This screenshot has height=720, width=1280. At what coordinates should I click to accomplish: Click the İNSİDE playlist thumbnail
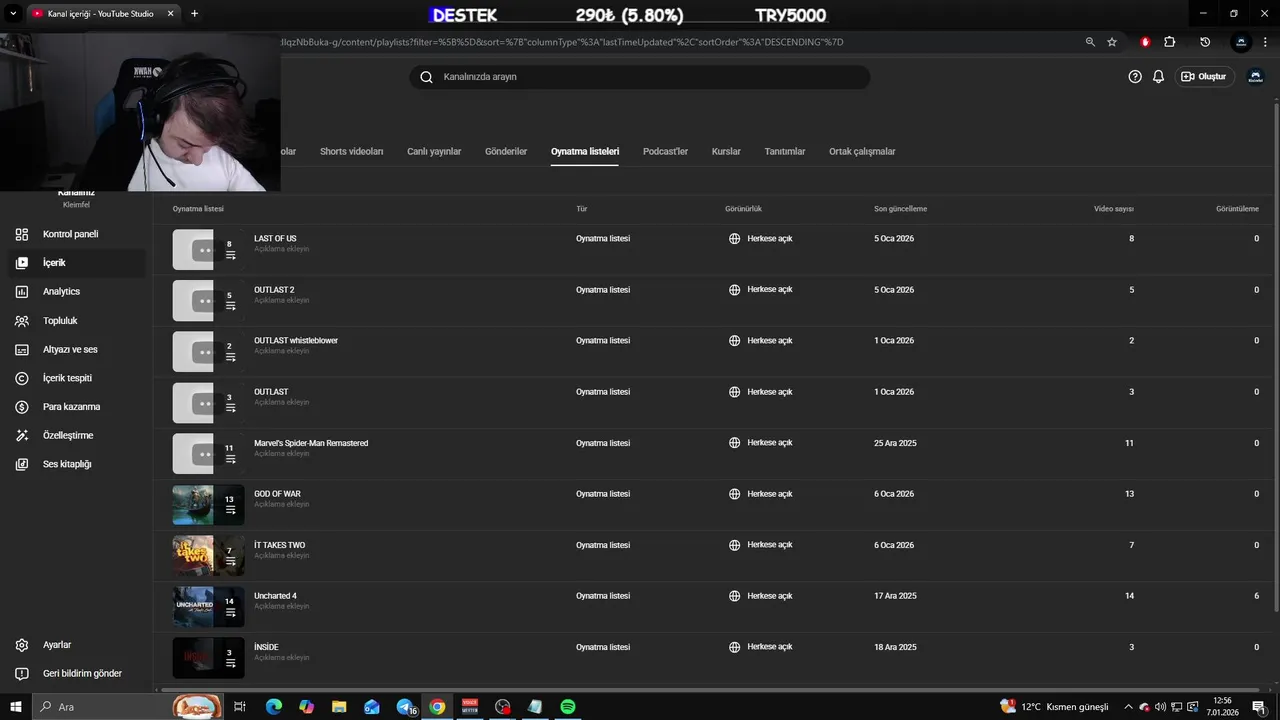208,658
